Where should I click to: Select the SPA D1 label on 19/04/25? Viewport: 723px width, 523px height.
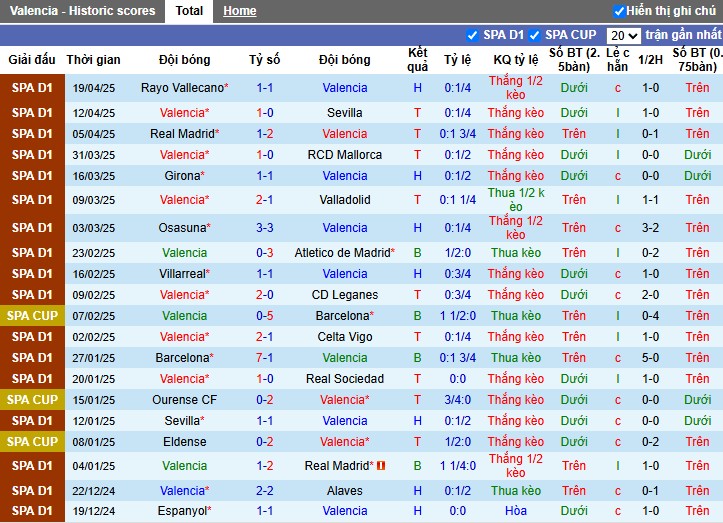click(x=32, y=88)
